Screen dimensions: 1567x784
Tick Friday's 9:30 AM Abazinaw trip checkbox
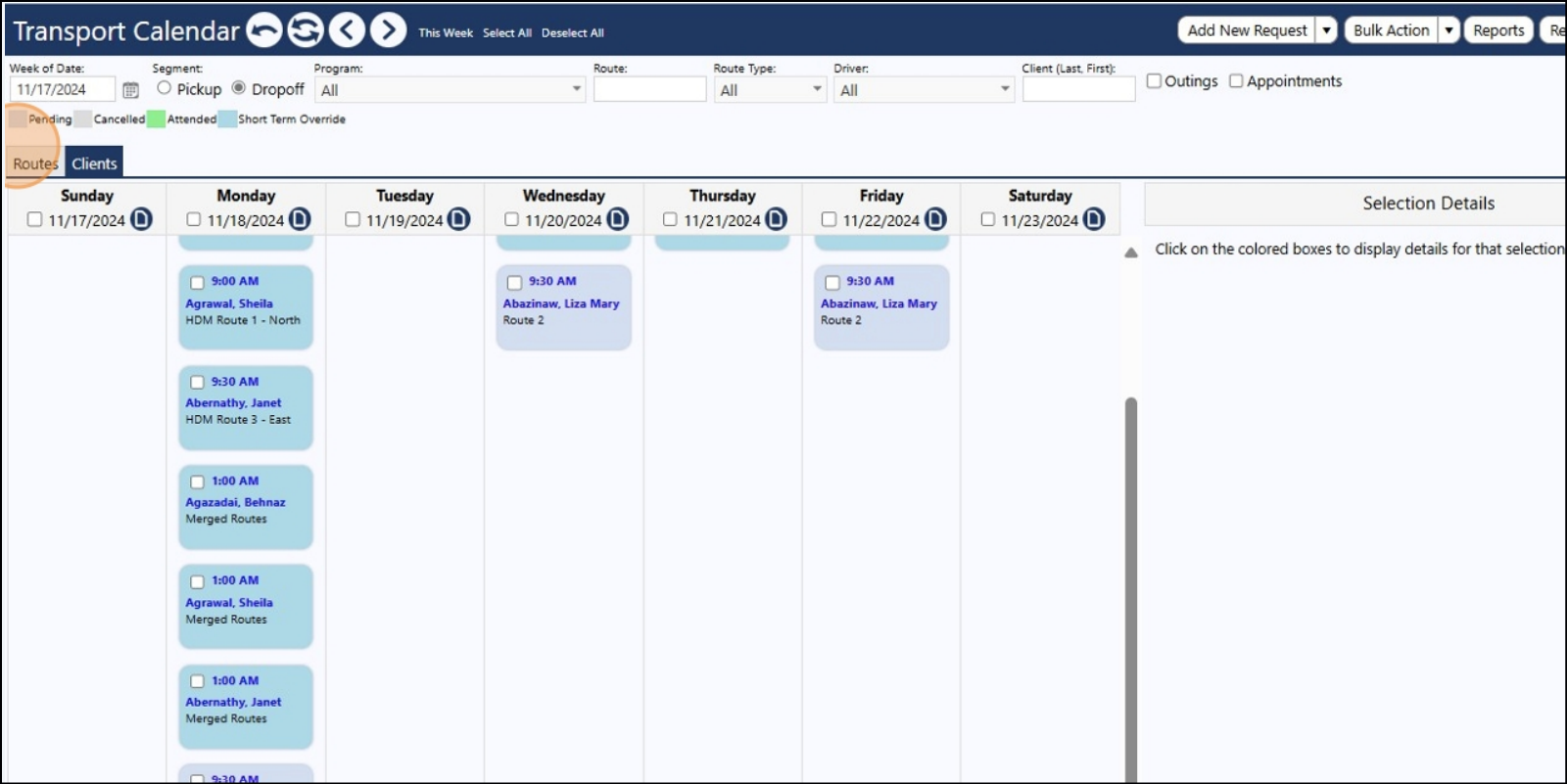point(832,283)
